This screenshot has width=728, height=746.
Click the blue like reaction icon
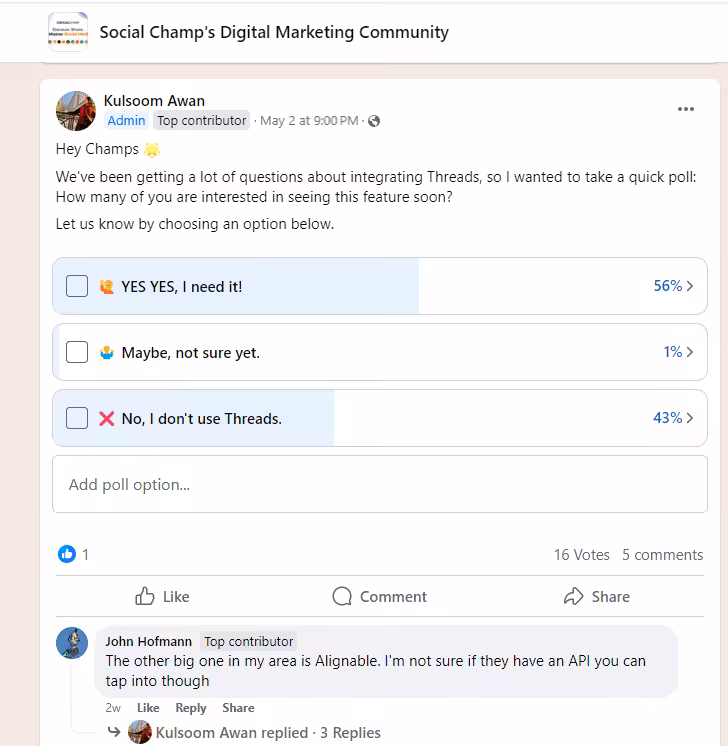[x=67, y=554]
